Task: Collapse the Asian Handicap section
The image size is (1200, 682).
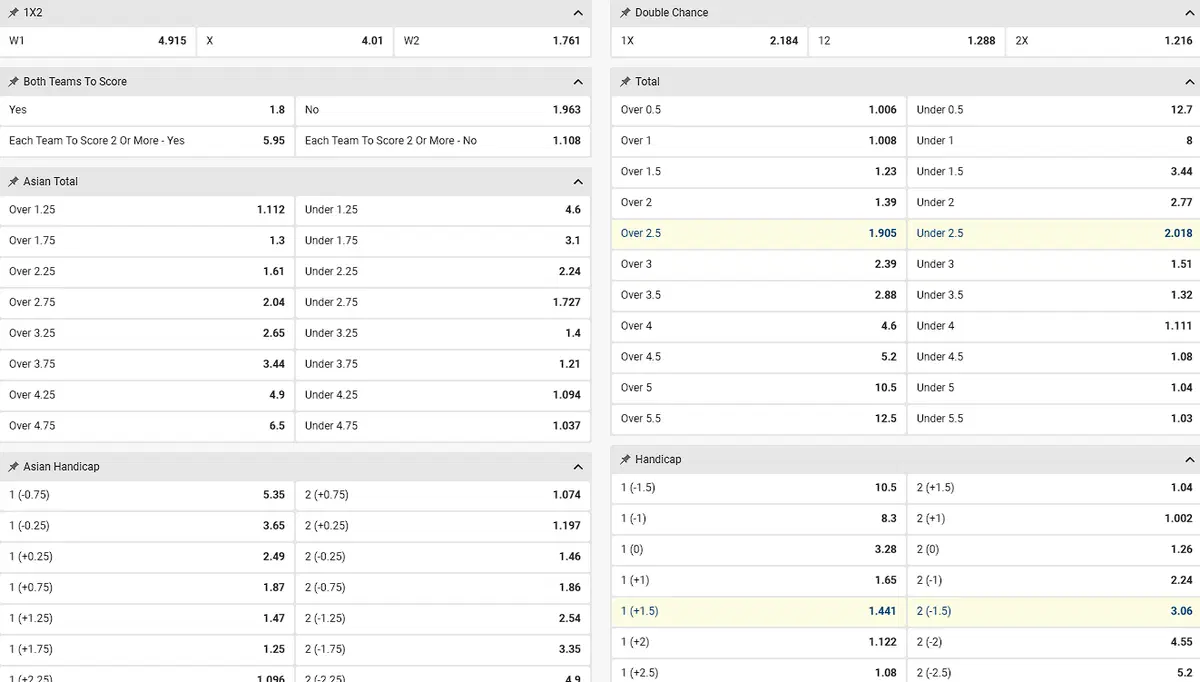Action: click(x=578, y=467)
